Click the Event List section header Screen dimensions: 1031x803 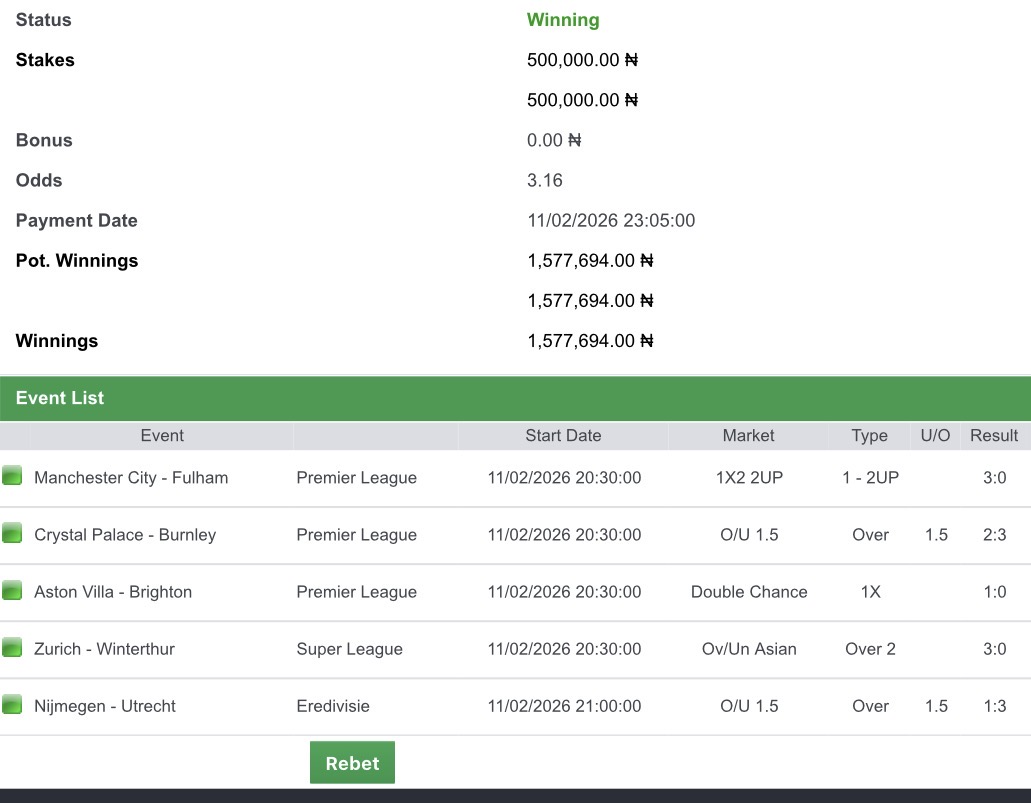click(x=516, y=398)
